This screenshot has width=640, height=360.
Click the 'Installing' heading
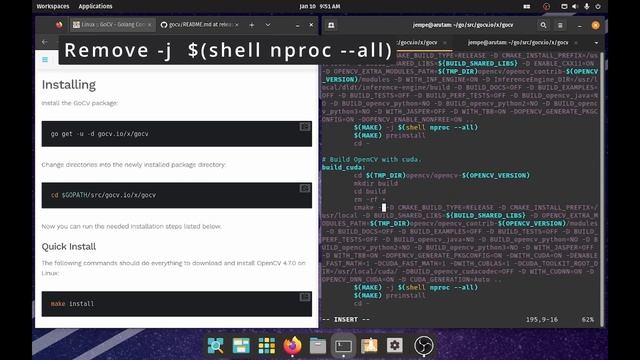point(69,84)
